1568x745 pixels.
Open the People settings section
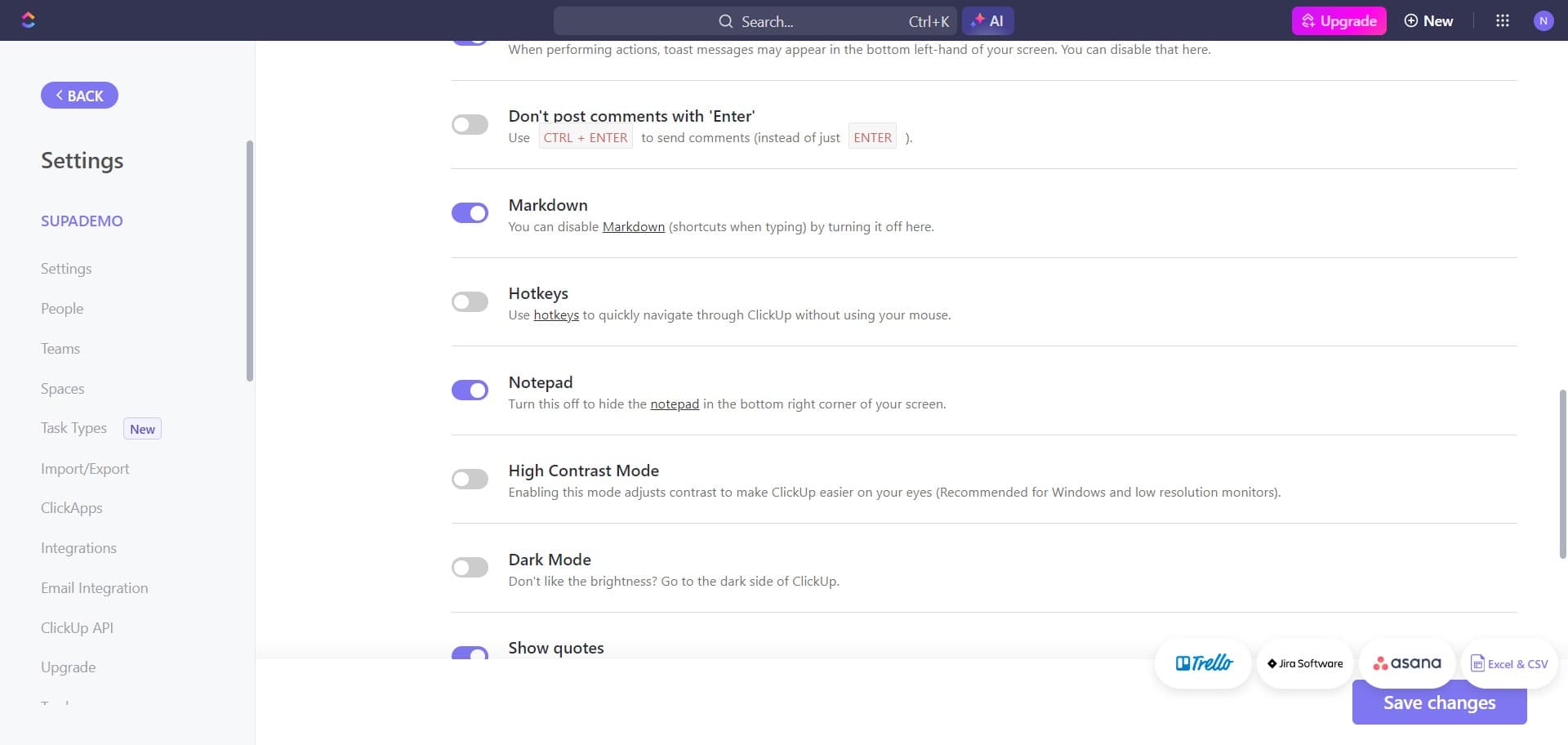point(62,308)
